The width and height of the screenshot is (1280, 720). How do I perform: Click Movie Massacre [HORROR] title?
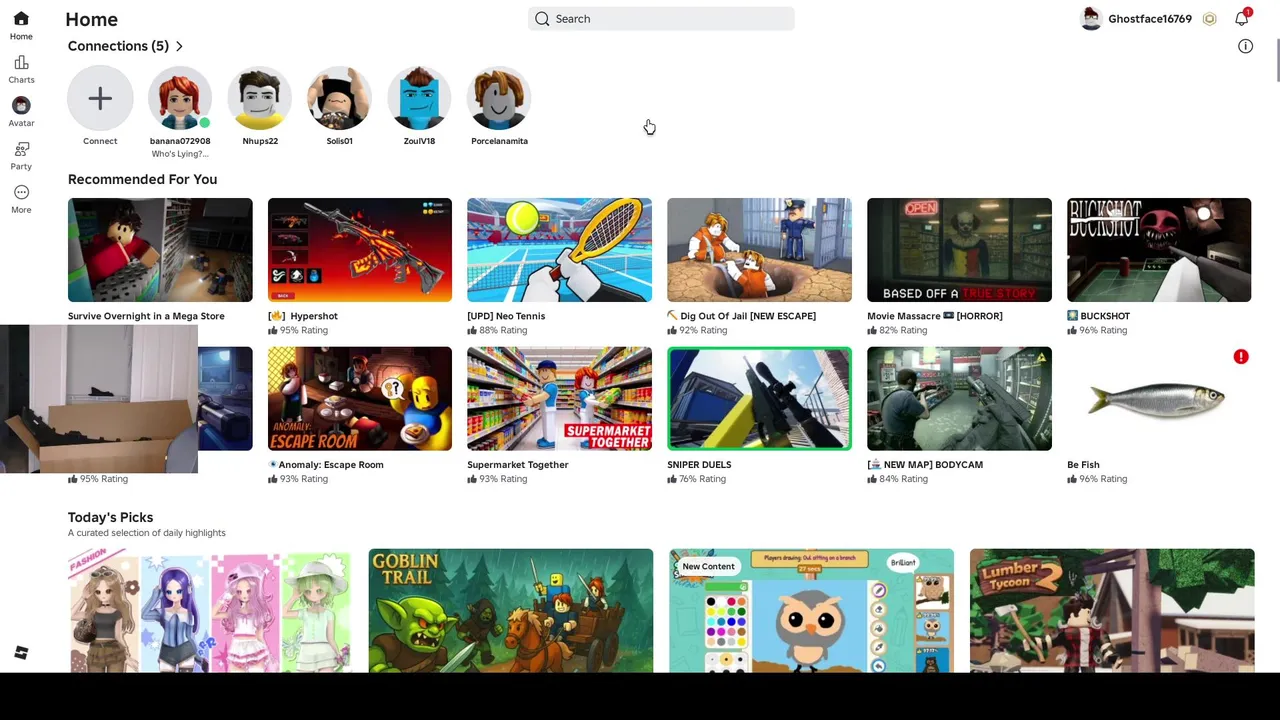935,316
